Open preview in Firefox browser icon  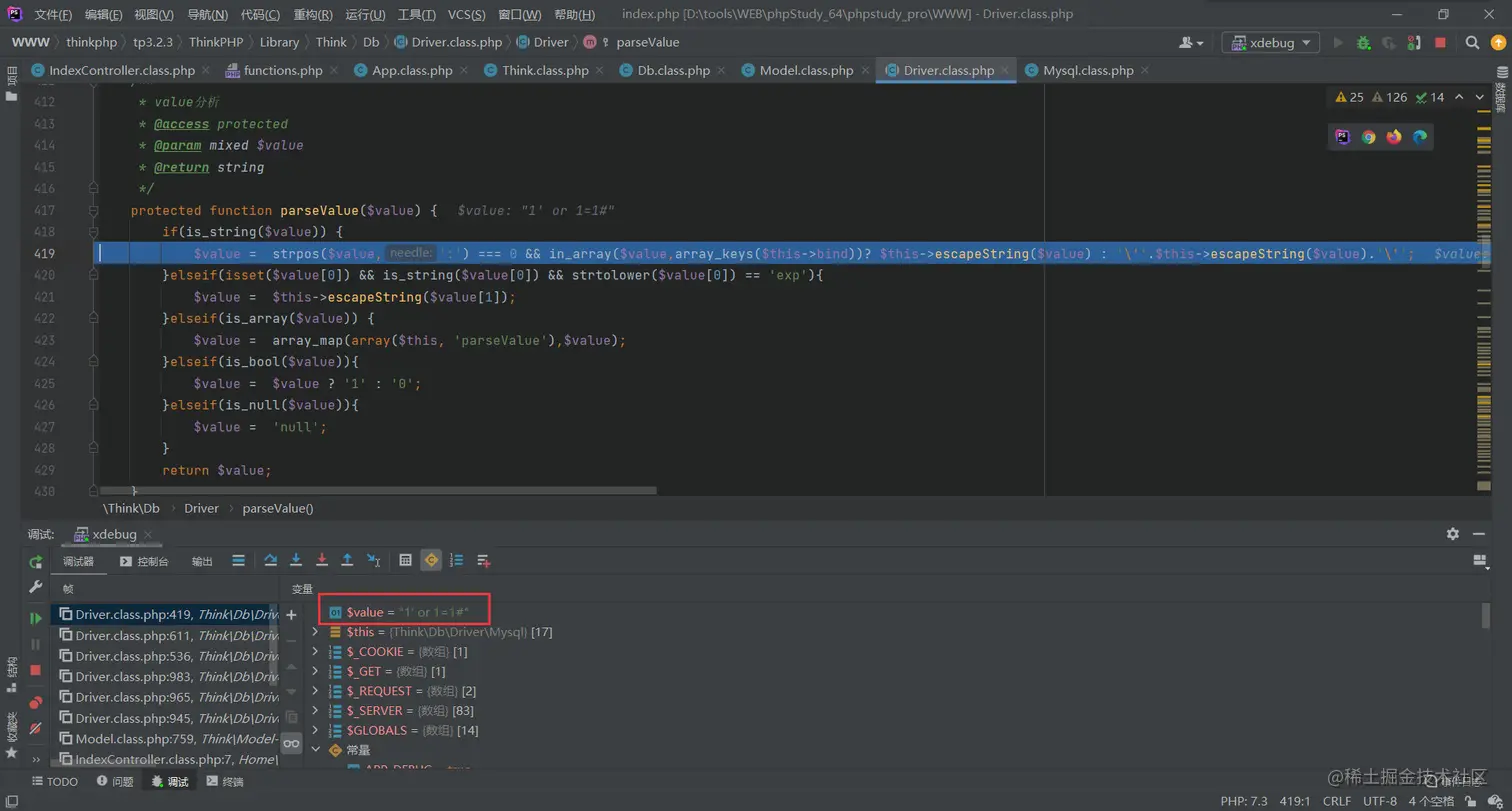(1394, 137)
